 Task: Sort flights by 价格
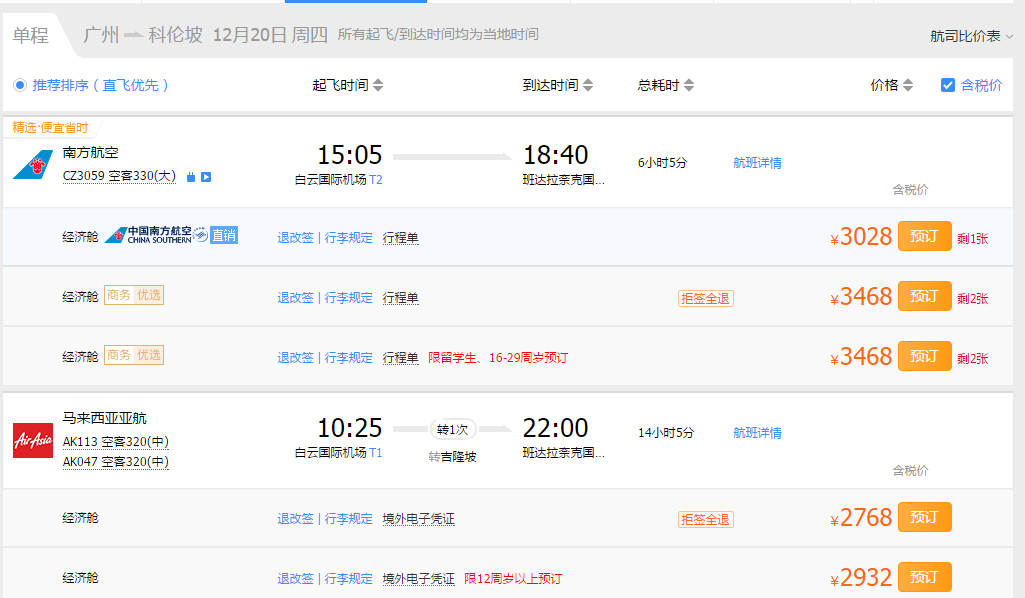click(x=892, y=85)
